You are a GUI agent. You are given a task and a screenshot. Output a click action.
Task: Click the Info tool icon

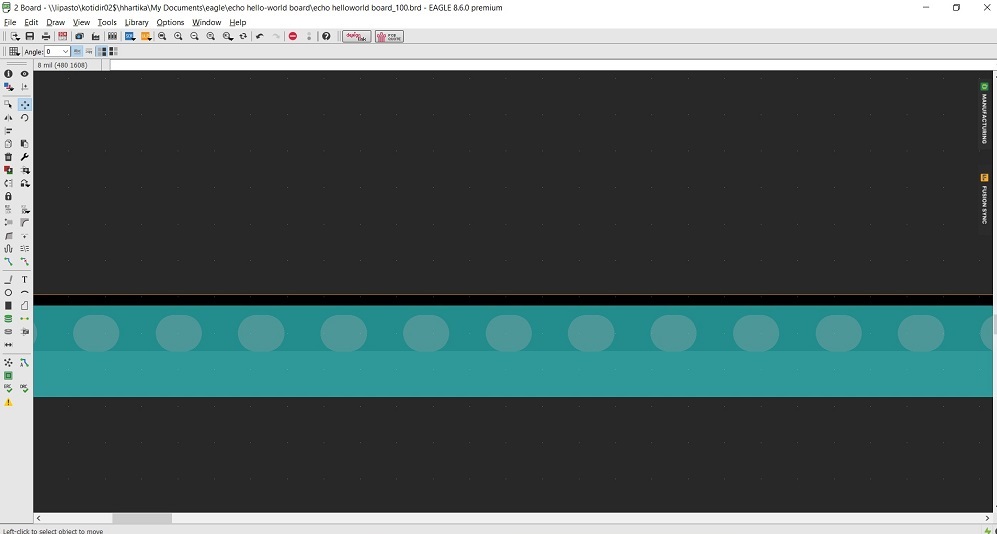(x=8, y=74)
